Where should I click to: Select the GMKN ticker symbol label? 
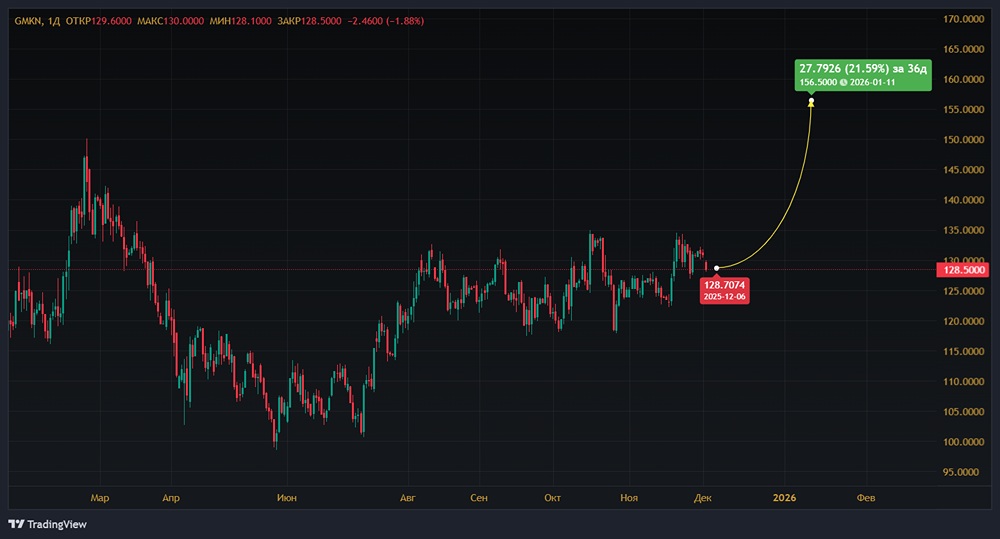click(x=27, y=20)
